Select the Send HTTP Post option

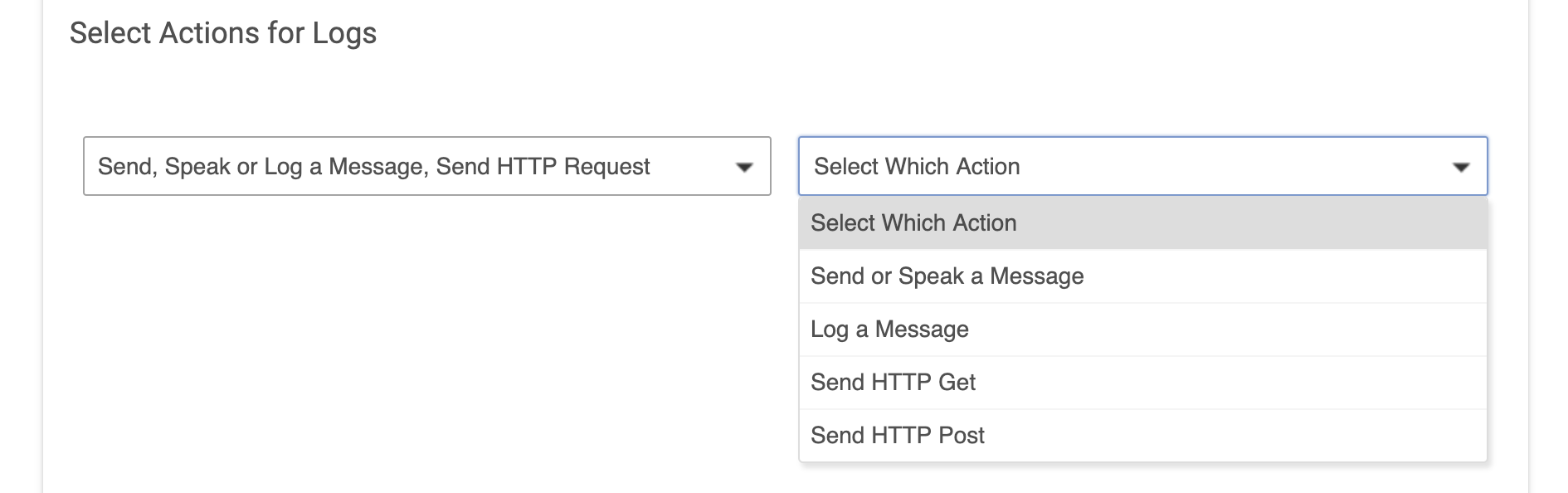coord(1142,436)
